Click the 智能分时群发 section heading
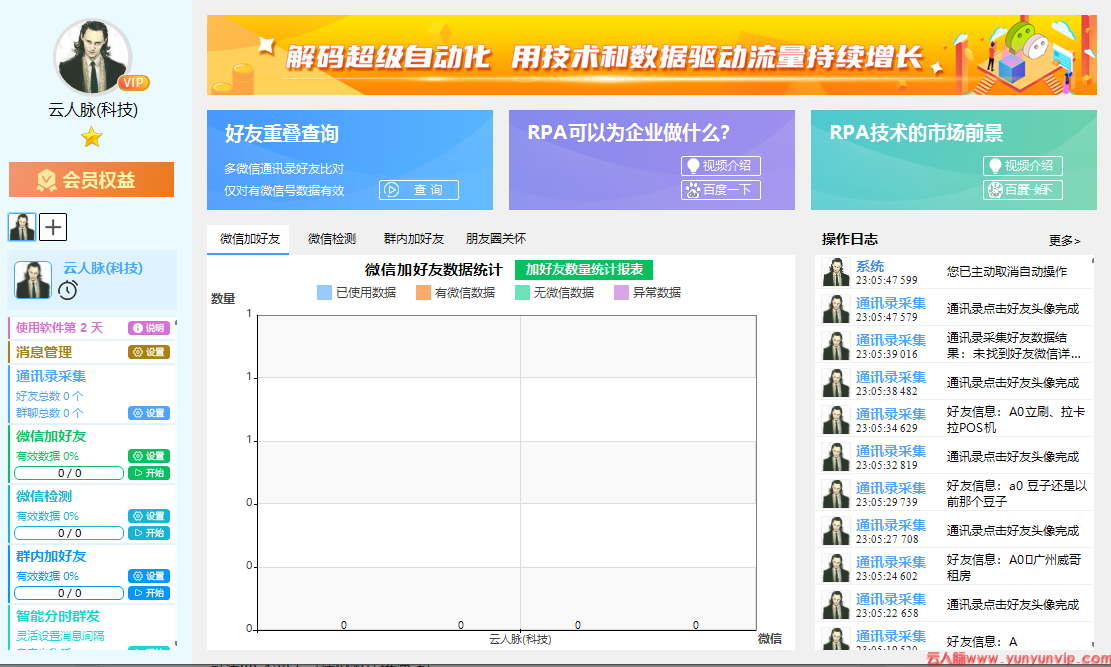Image resolution: width=1111 pixels, height=667 pixels. click(58, 616)
